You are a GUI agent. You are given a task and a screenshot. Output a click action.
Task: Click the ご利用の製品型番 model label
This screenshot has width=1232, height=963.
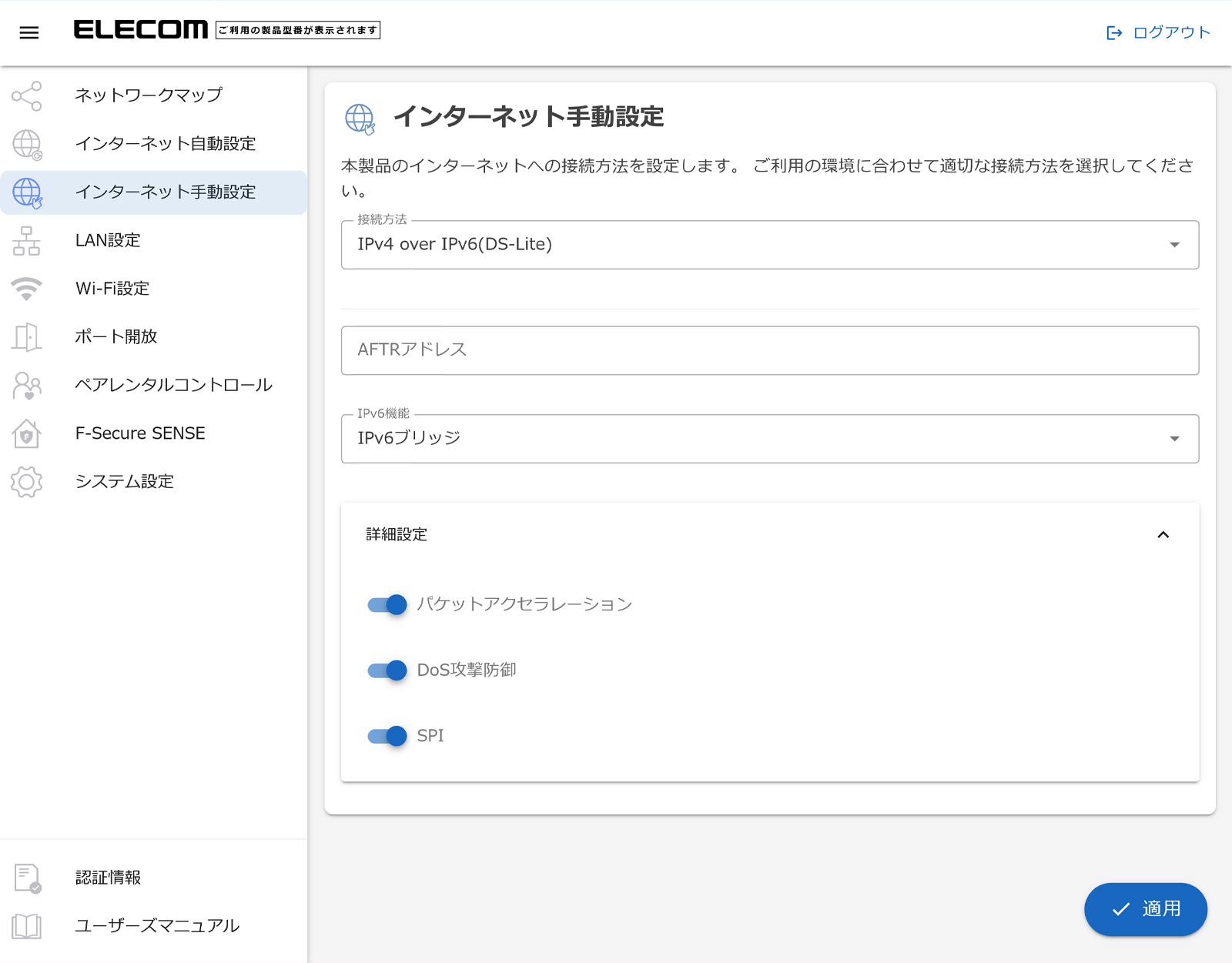298,30
